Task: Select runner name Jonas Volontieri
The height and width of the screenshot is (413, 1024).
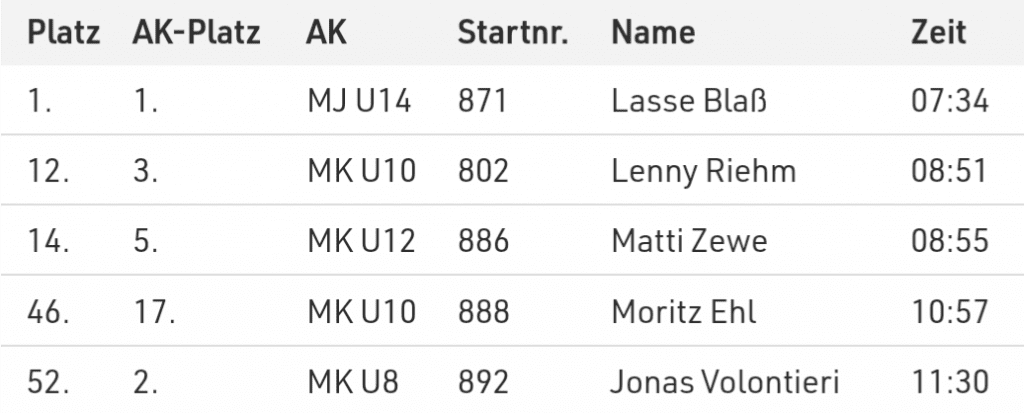Action: tap(725, 382)
